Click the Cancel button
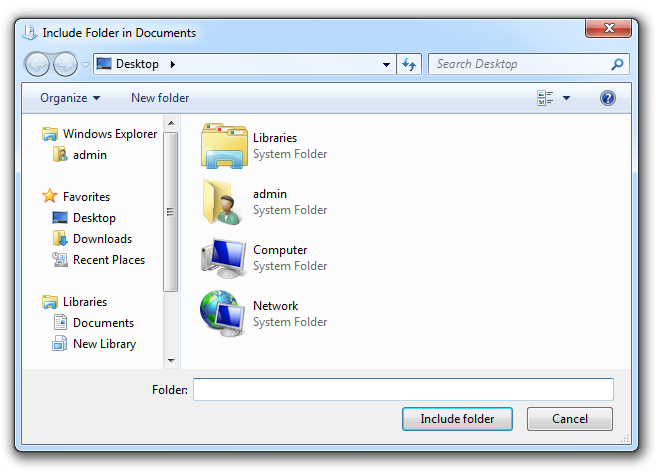This screenshot has width=656, height=472. 570,419
